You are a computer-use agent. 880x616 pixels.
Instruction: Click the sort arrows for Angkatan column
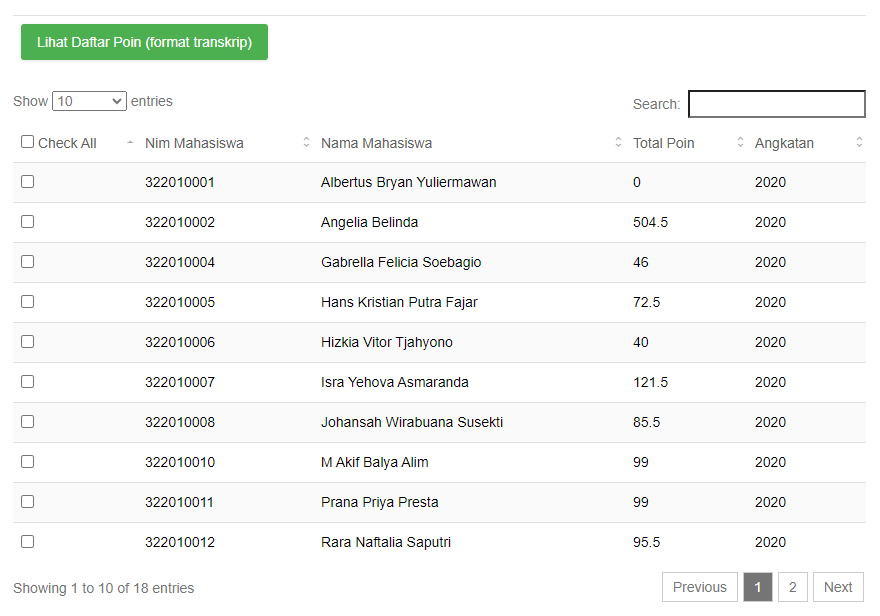pos(859,142)
